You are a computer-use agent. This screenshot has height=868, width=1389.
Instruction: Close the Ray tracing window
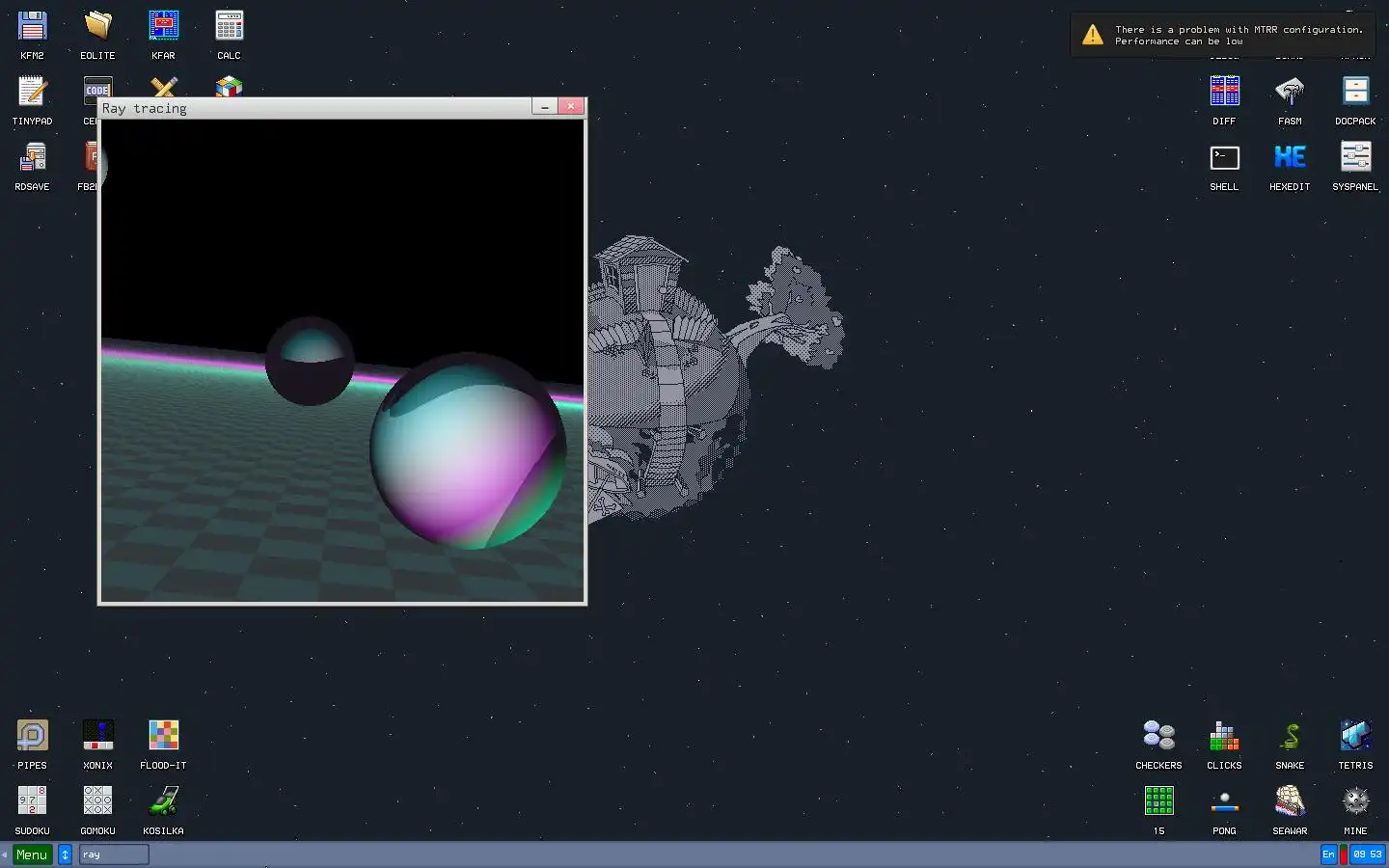pyautogui.click(x=571, y=107)
